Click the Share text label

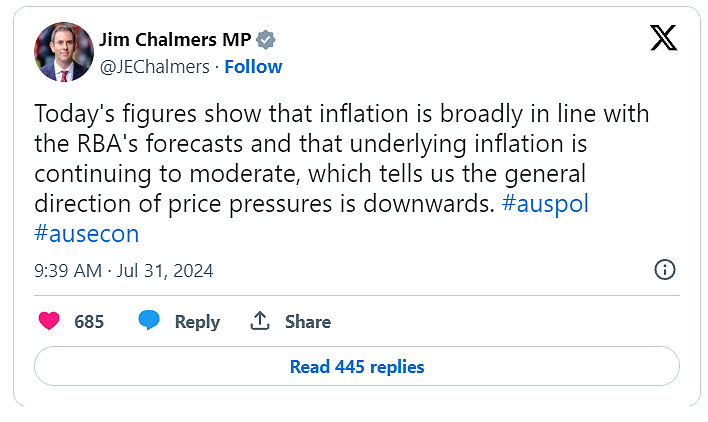[x=308, y=322]
